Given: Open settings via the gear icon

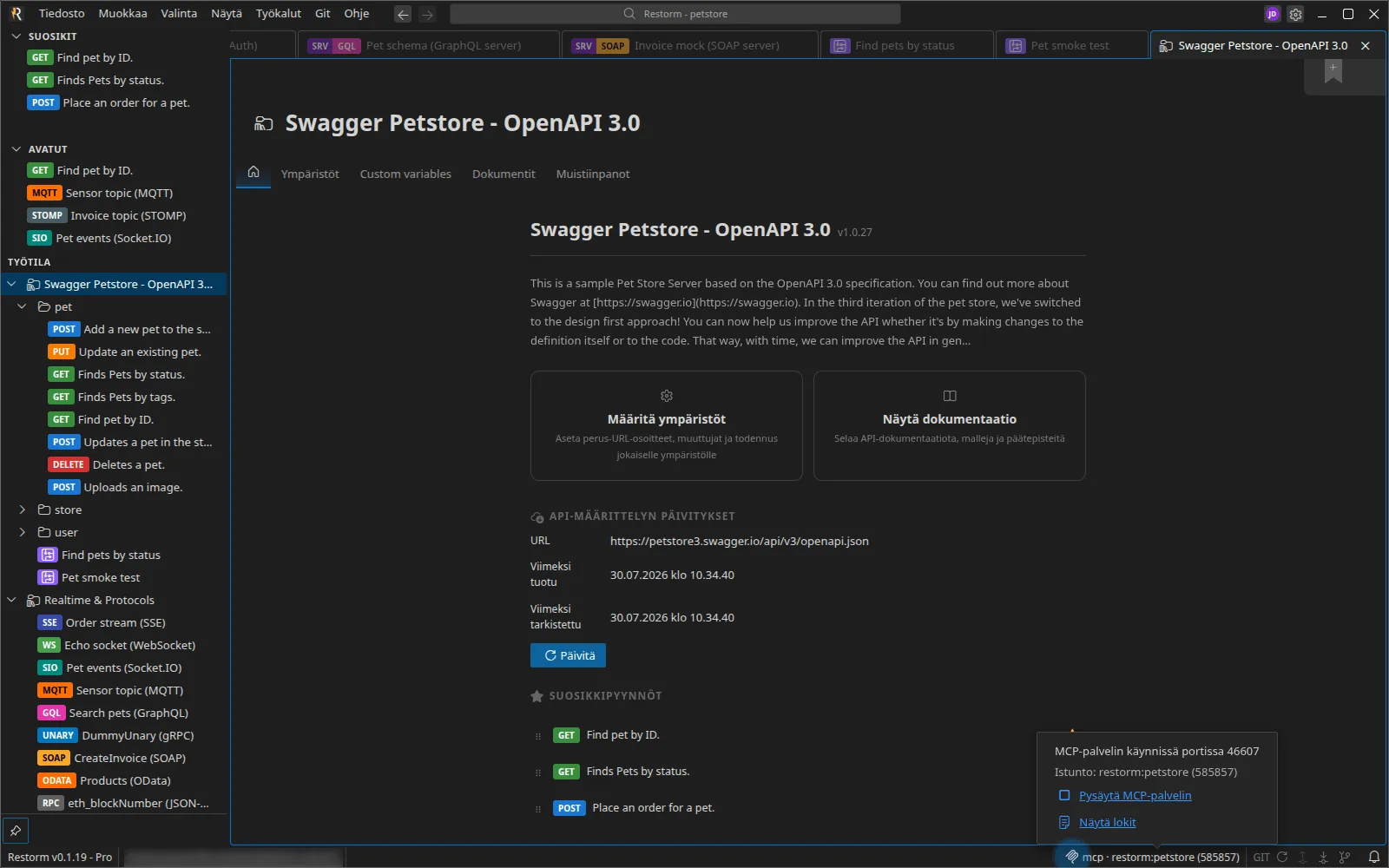Looking at the screenshot, I should click(x=1295, y=14).
